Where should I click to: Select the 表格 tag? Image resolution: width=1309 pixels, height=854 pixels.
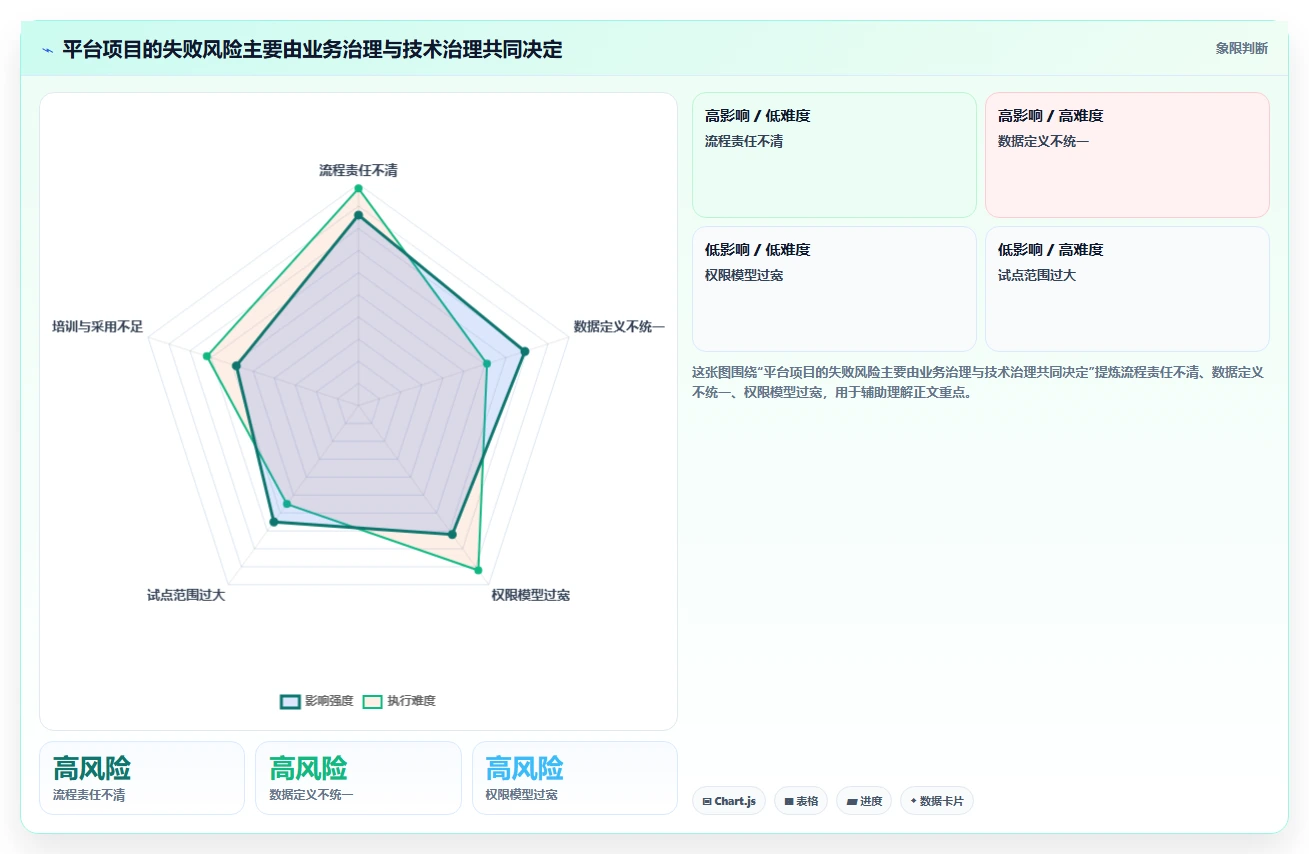click(x=801, y=801)
